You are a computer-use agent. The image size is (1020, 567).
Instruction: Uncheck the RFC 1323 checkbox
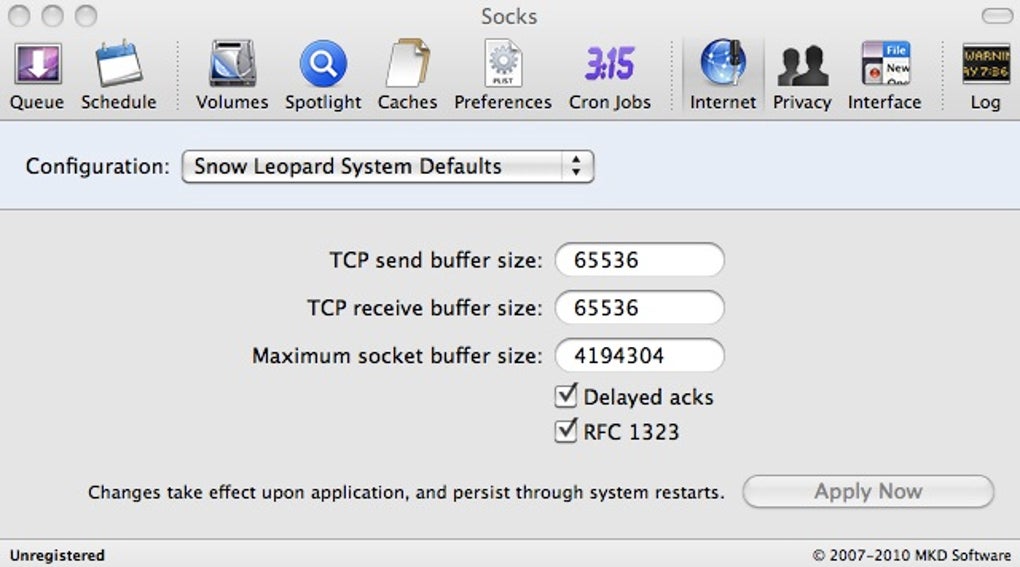pos(567,431)
